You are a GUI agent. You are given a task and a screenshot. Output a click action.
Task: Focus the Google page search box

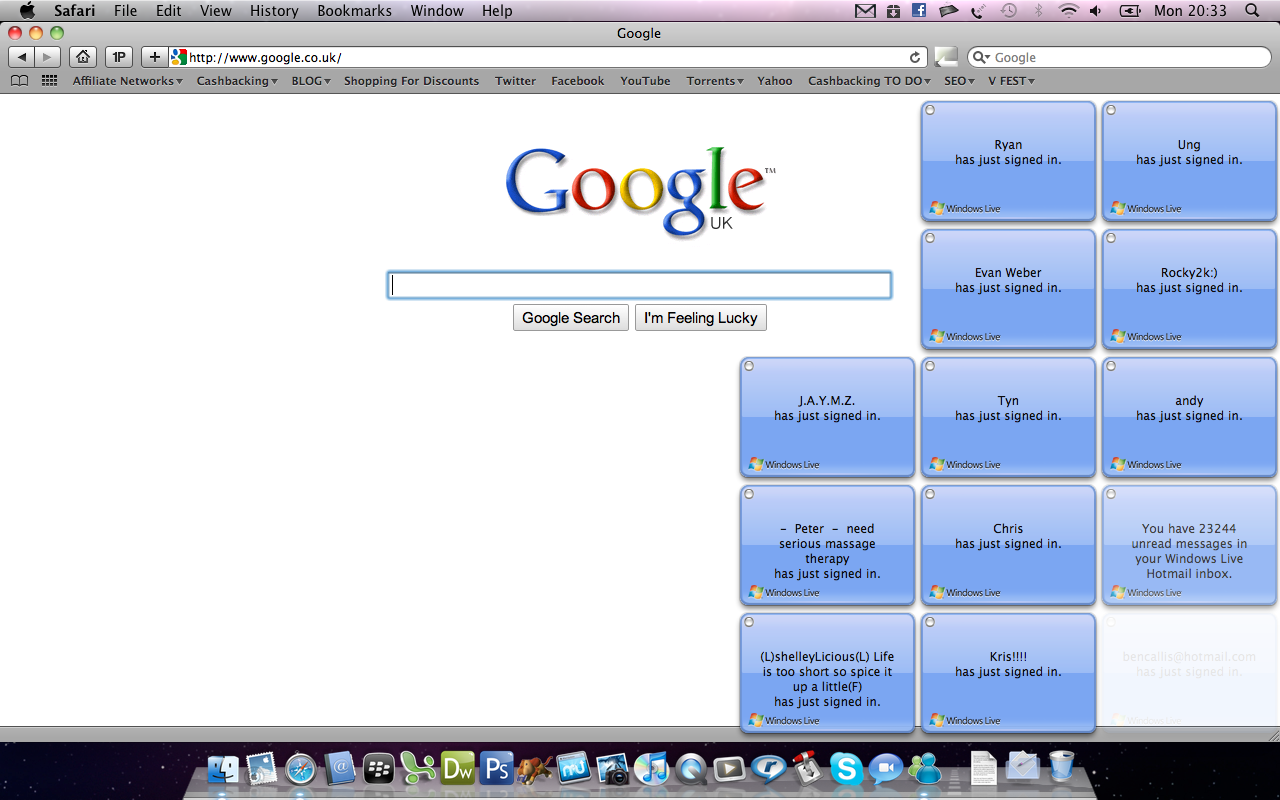click(639, 286)
